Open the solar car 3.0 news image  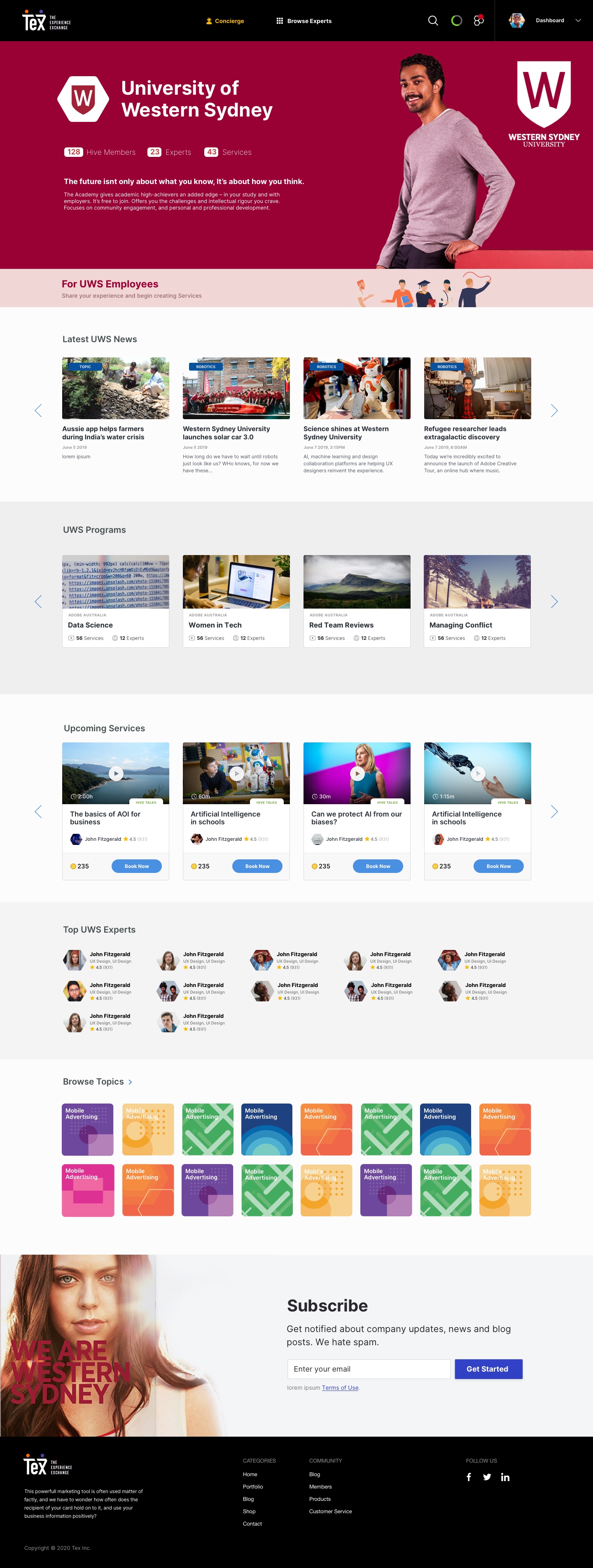pos(236,388)
